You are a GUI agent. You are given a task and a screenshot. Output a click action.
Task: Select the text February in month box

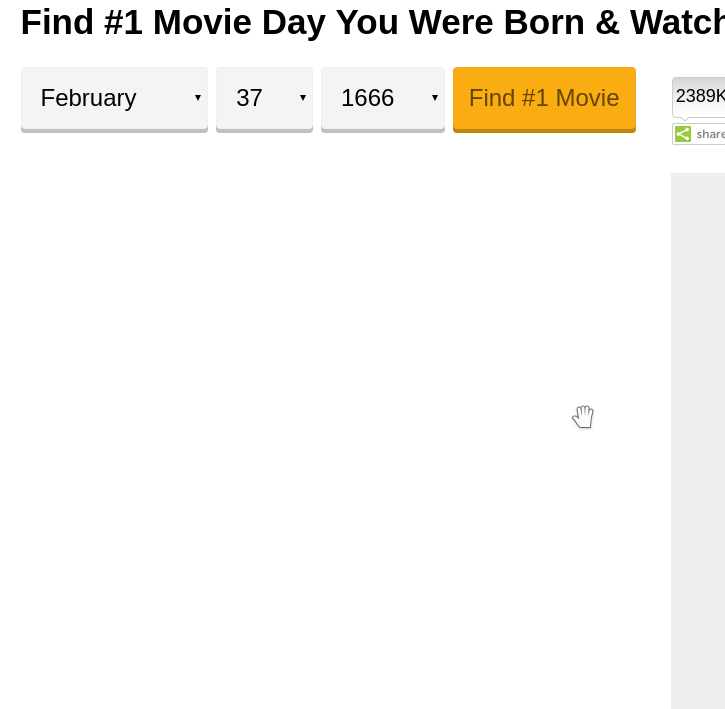[x=88, y=98]
